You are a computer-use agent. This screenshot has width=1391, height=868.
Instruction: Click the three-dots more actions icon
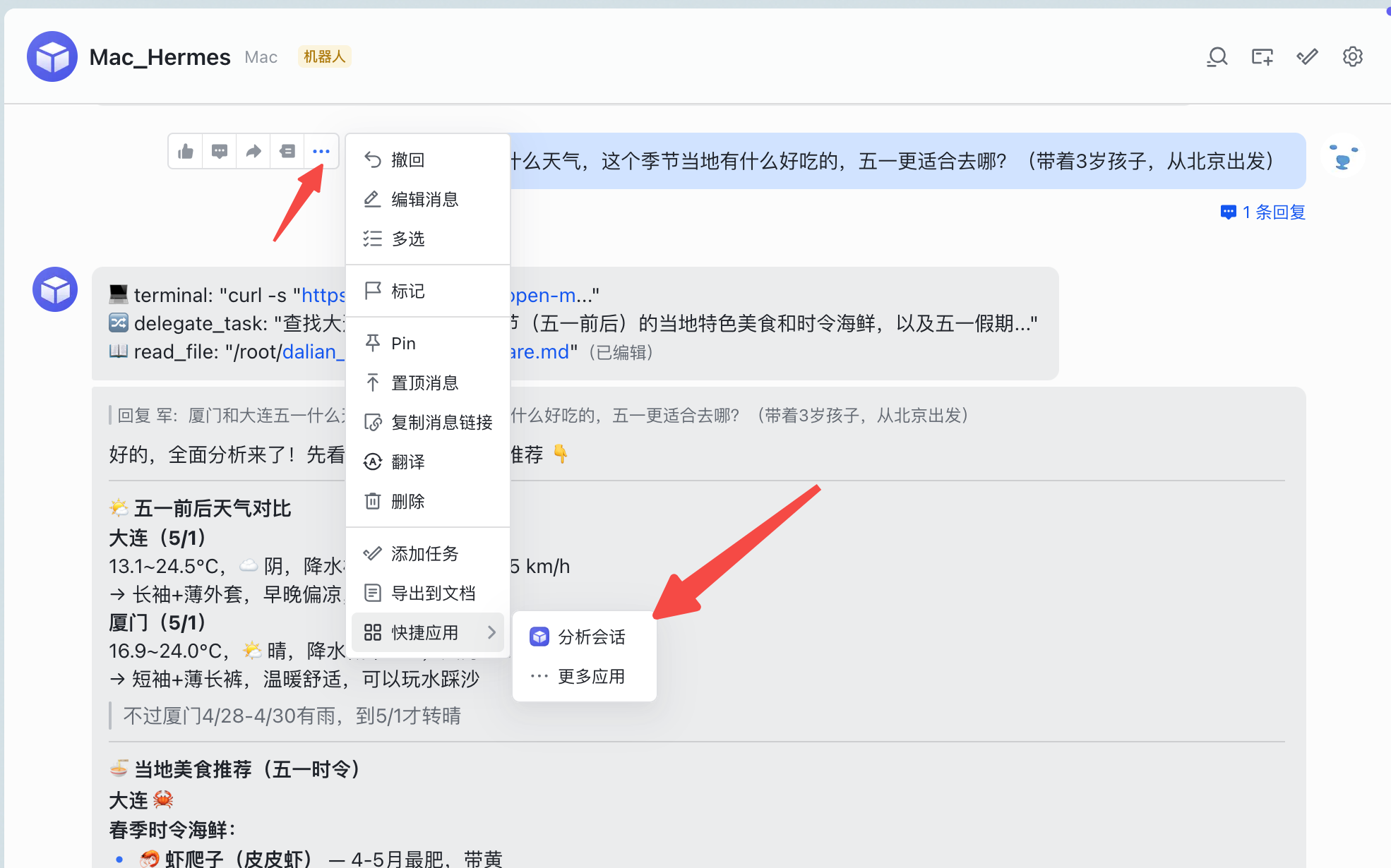tap(321, 152)
